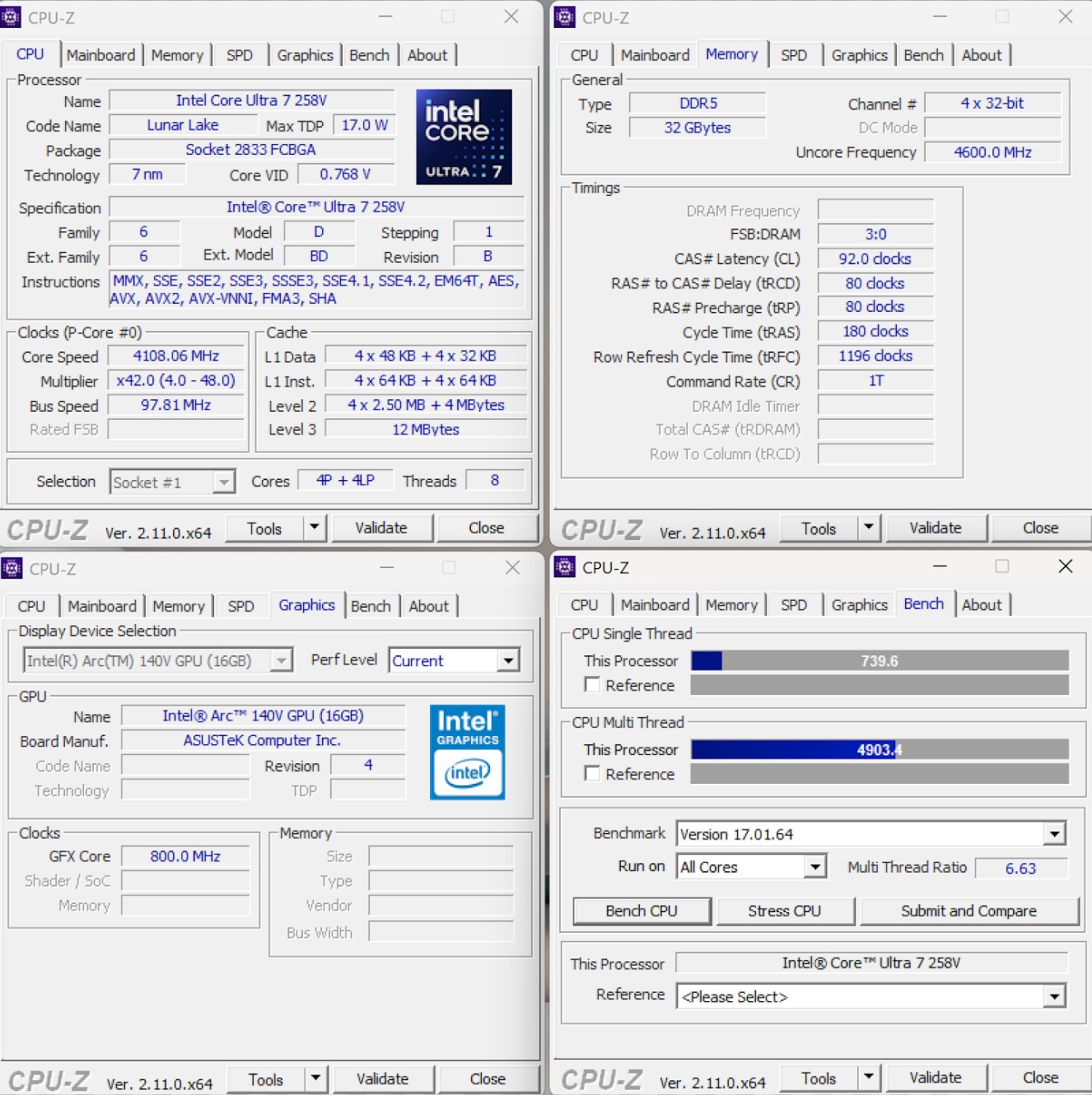
Task: Click Threads value 8
Action: 495,480
